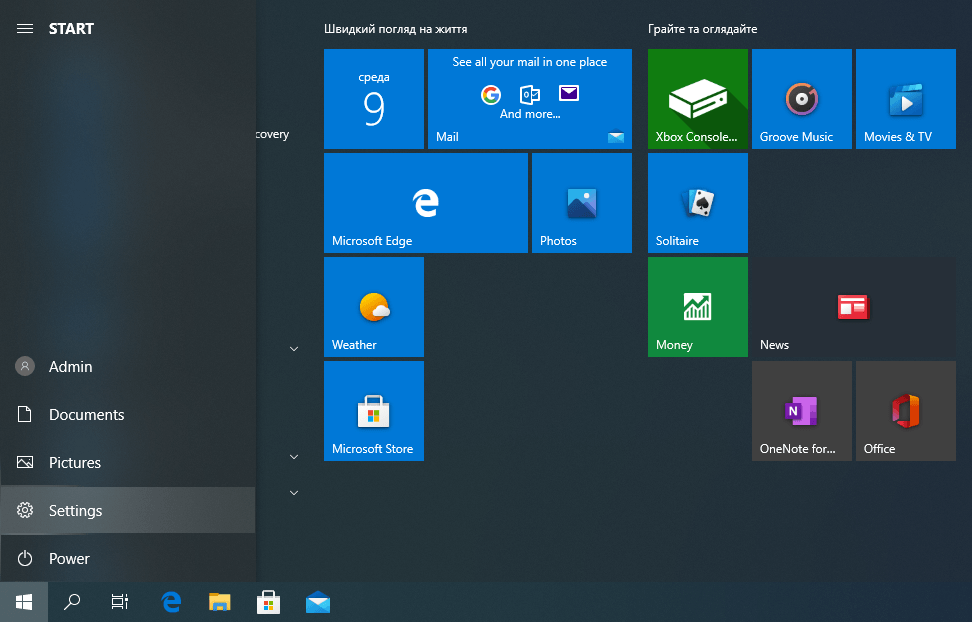The image size is (972, 622).
Task: Open the Microsoft Store tile
Action: 374,411
